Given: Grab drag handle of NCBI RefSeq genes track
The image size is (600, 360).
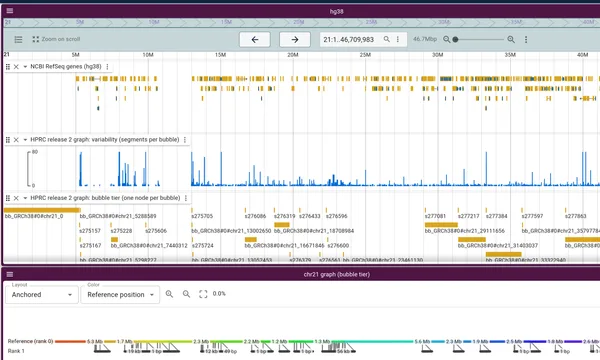Looking at the screenshot, I should [x=8, y=67].
